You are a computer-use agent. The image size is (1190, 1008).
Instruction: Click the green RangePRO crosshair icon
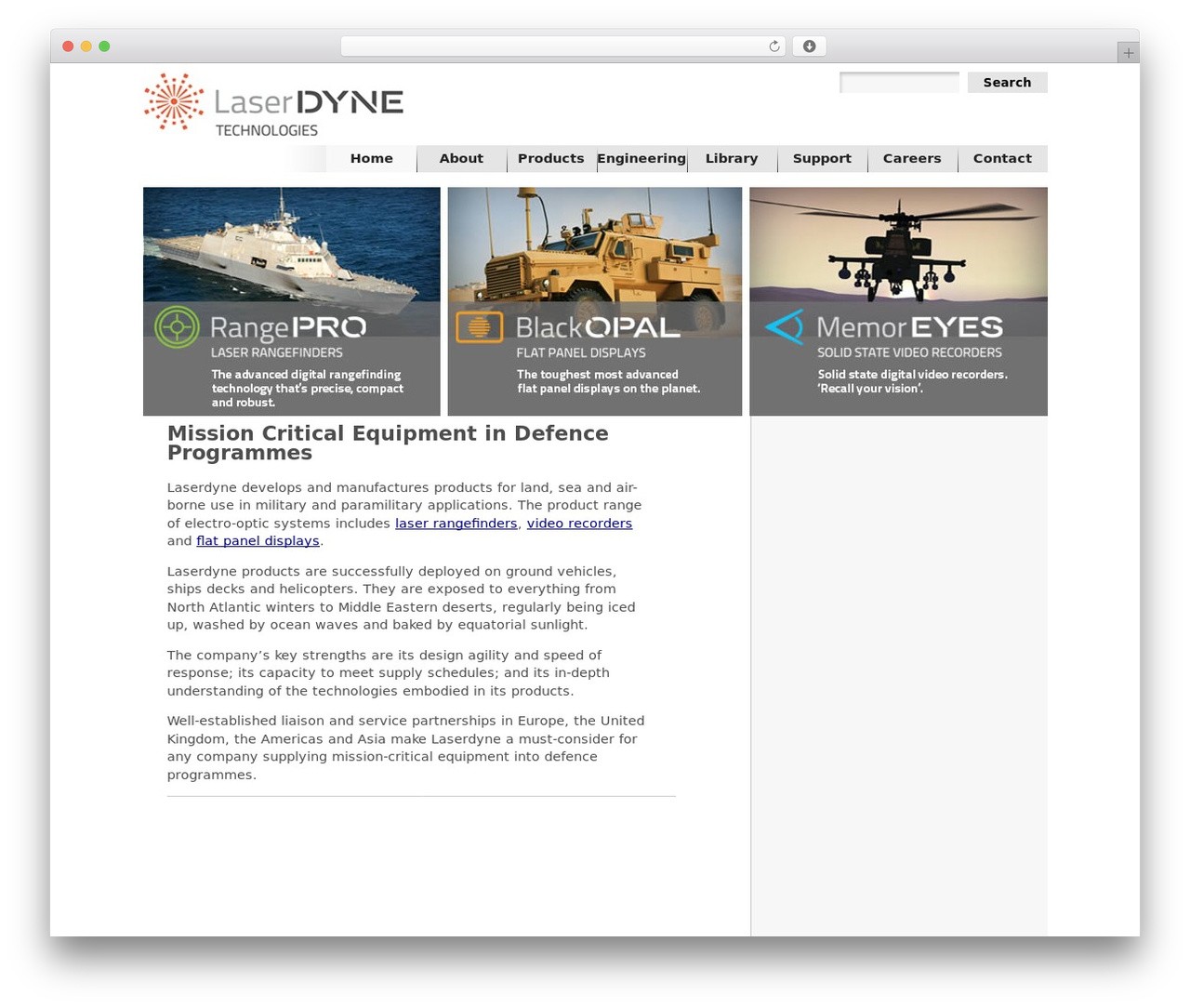pos(177,327)
